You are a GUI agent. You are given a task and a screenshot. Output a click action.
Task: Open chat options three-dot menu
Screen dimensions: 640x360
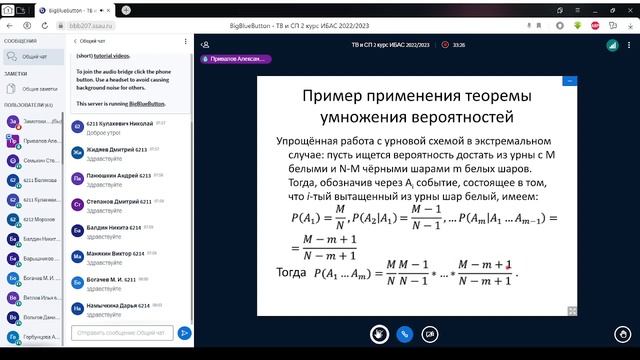point(185,41)
